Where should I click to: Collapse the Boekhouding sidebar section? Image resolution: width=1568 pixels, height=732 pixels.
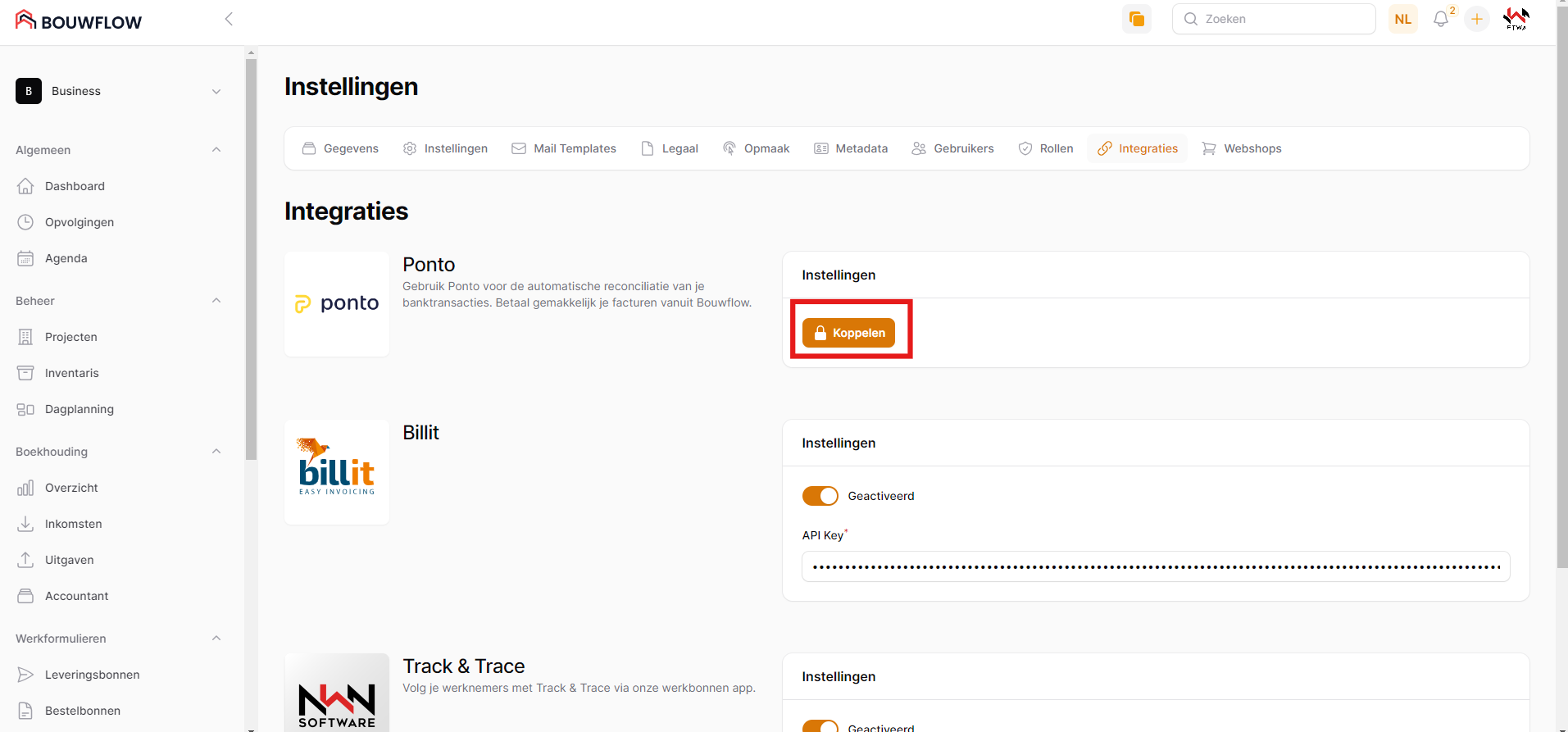point(216,452)
